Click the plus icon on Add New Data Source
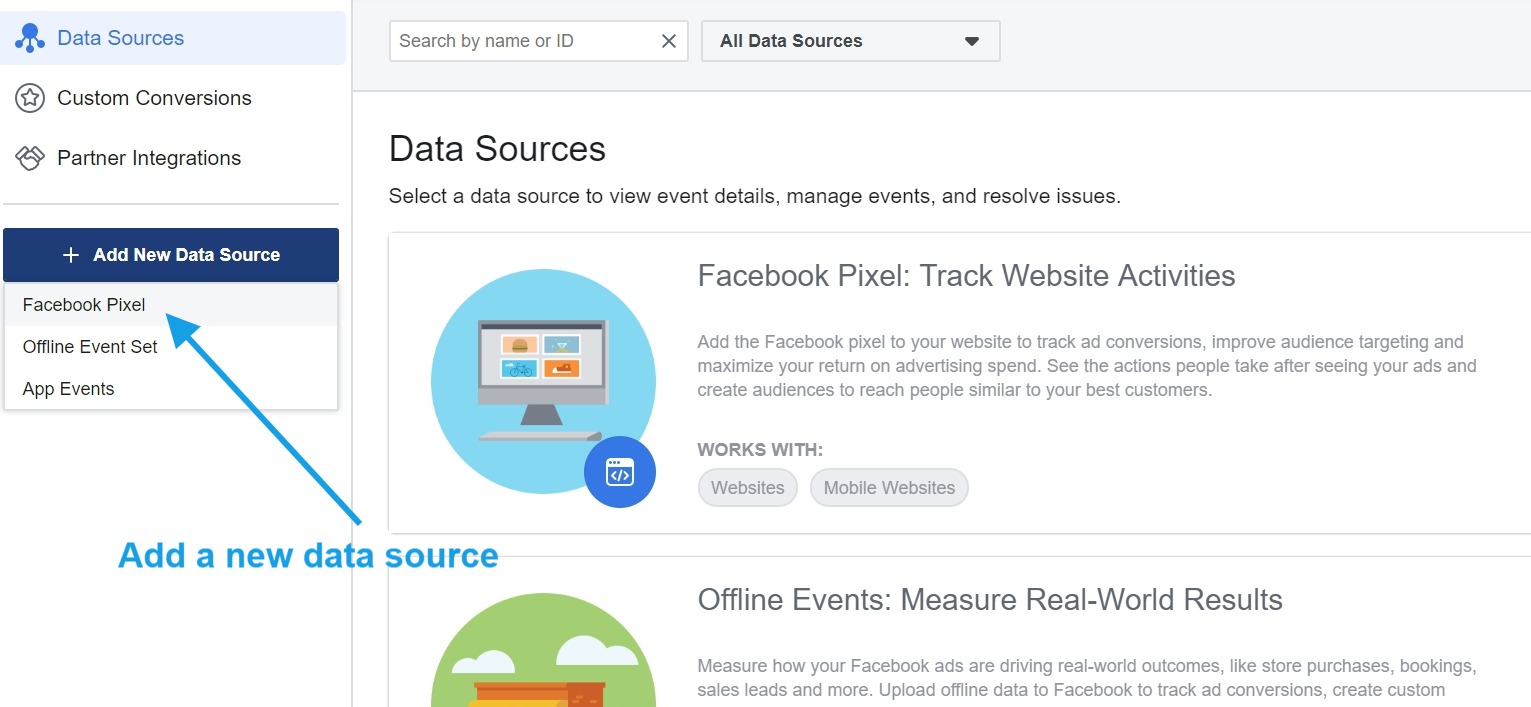 pyautogui.click(x=70, y=255)
